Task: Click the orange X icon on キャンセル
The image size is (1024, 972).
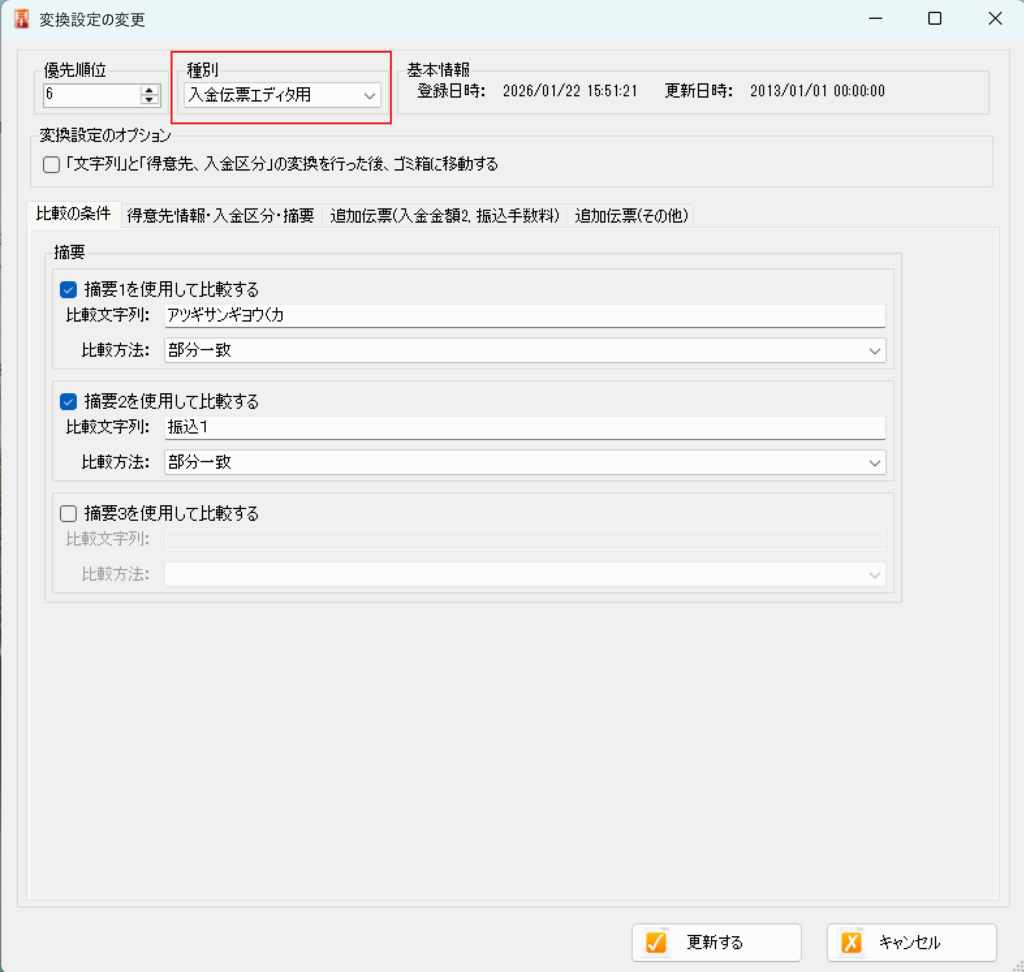Action: (851, 942)
